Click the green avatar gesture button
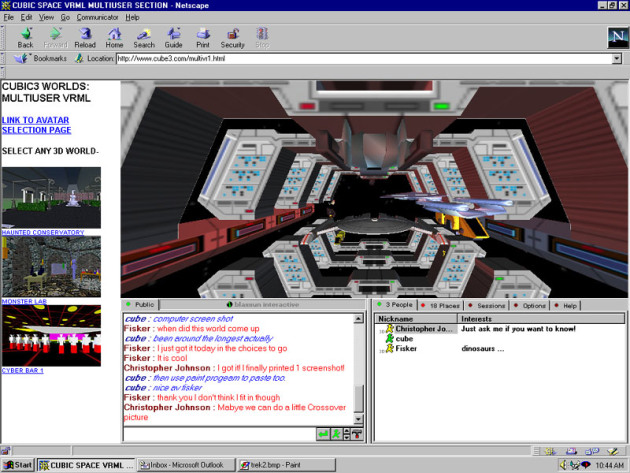The width and height of the screenshot is (630, 473). pos(336,434)
